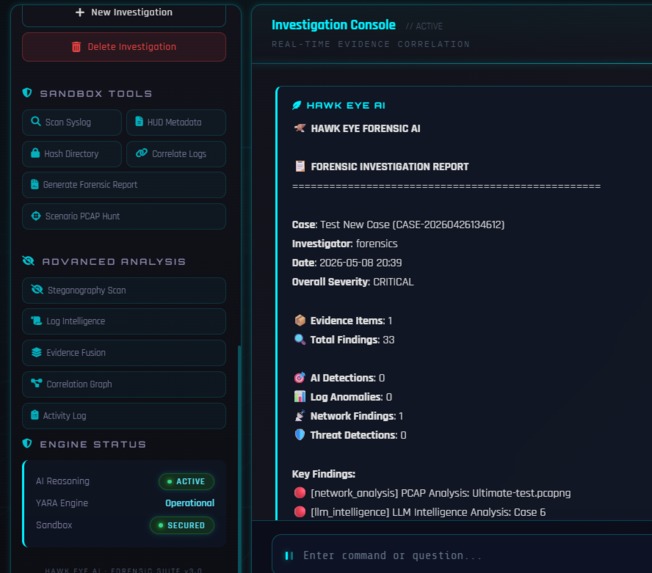This screenshot has width=652, height=573.
Task: Click the scroll icon on Log Intelligence
Action: click(x=37, y=321)
